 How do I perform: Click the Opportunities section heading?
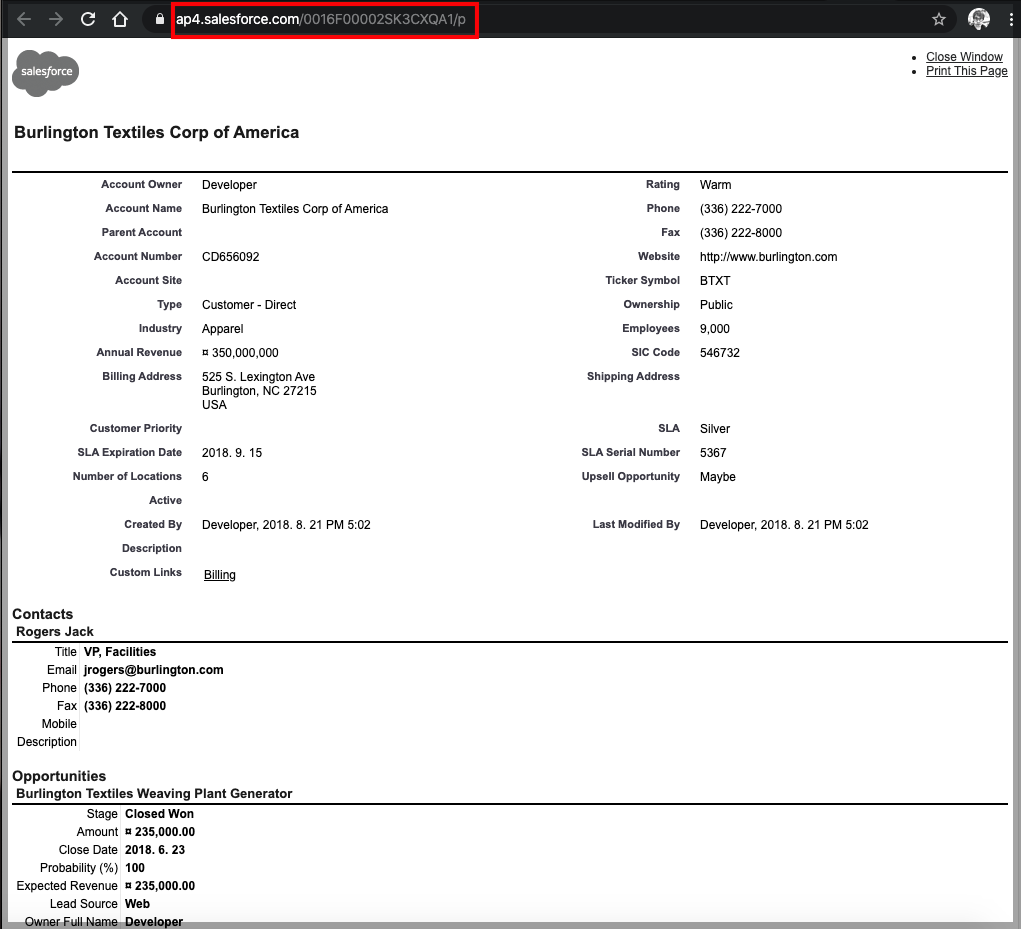[x=59, y=776]
